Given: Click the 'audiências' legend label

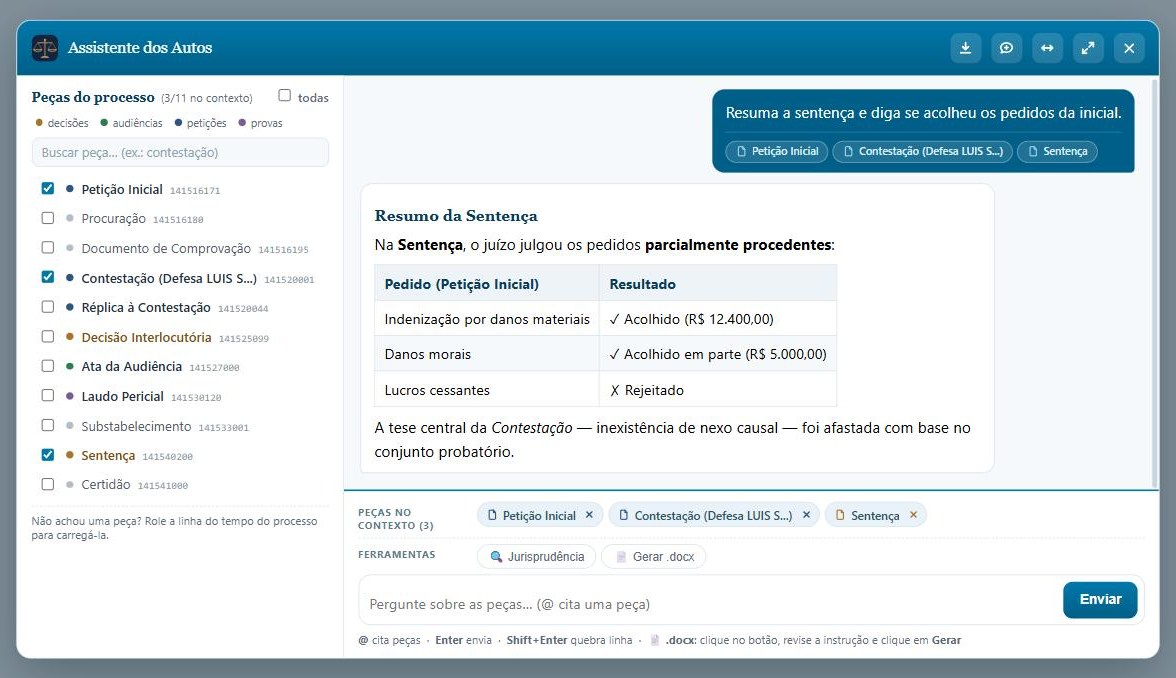Looking at the screenshot, I should click(x=137, y=123).
